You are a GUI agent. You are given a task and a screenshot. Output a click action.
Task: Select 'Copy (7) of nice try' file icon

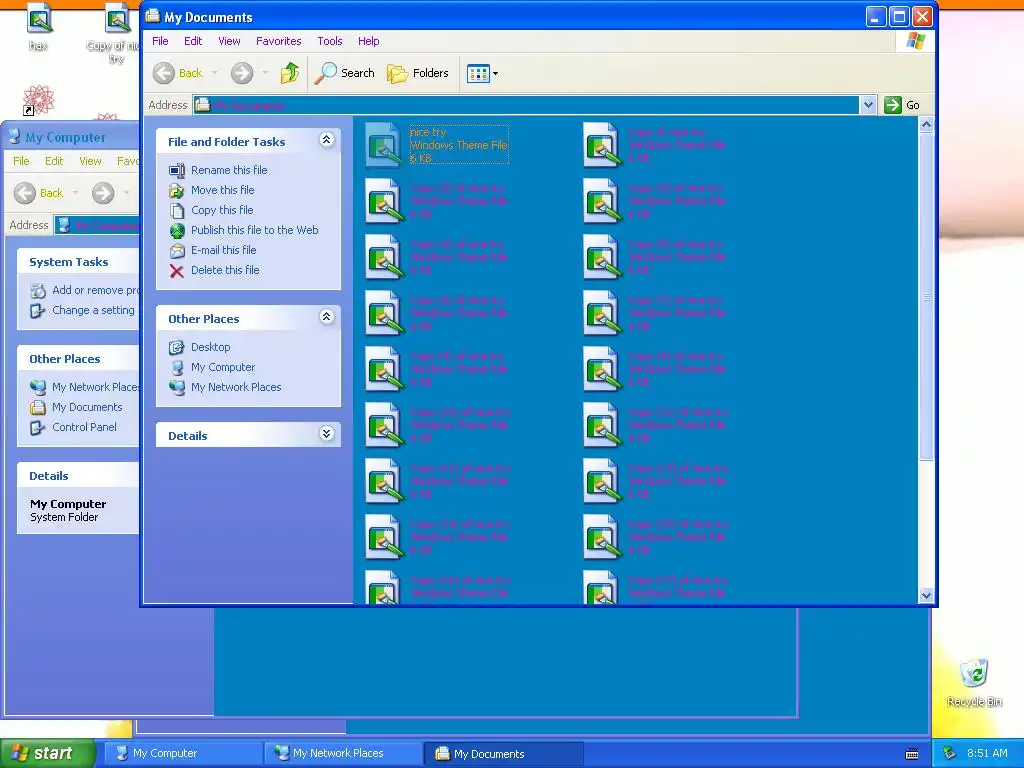coord(601,313)
